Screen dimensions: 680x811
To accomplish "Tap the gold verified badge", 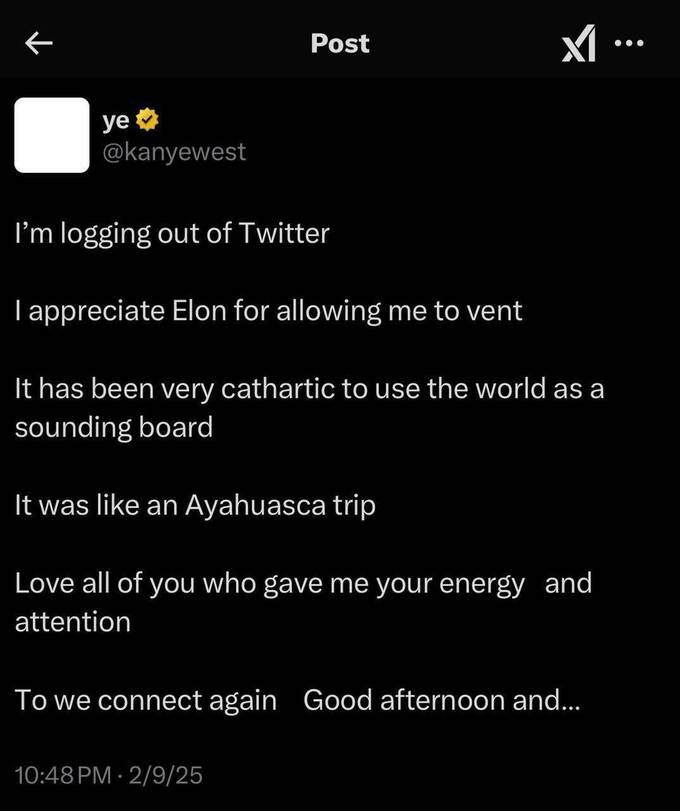I will click(x=147, y=121).
